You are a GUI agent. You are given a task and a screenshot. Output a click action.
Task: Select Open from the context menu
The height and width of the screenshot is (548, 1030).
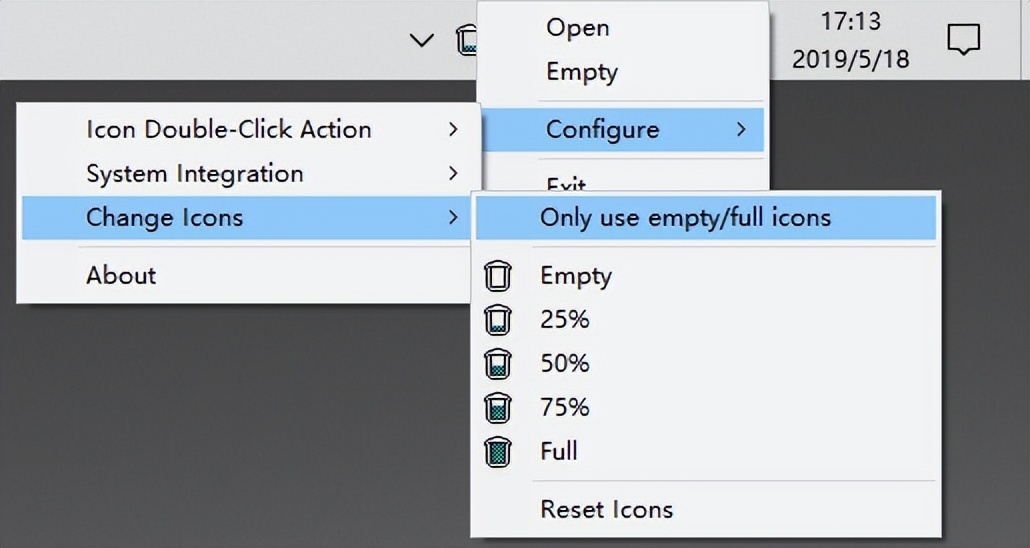[577, 27]
